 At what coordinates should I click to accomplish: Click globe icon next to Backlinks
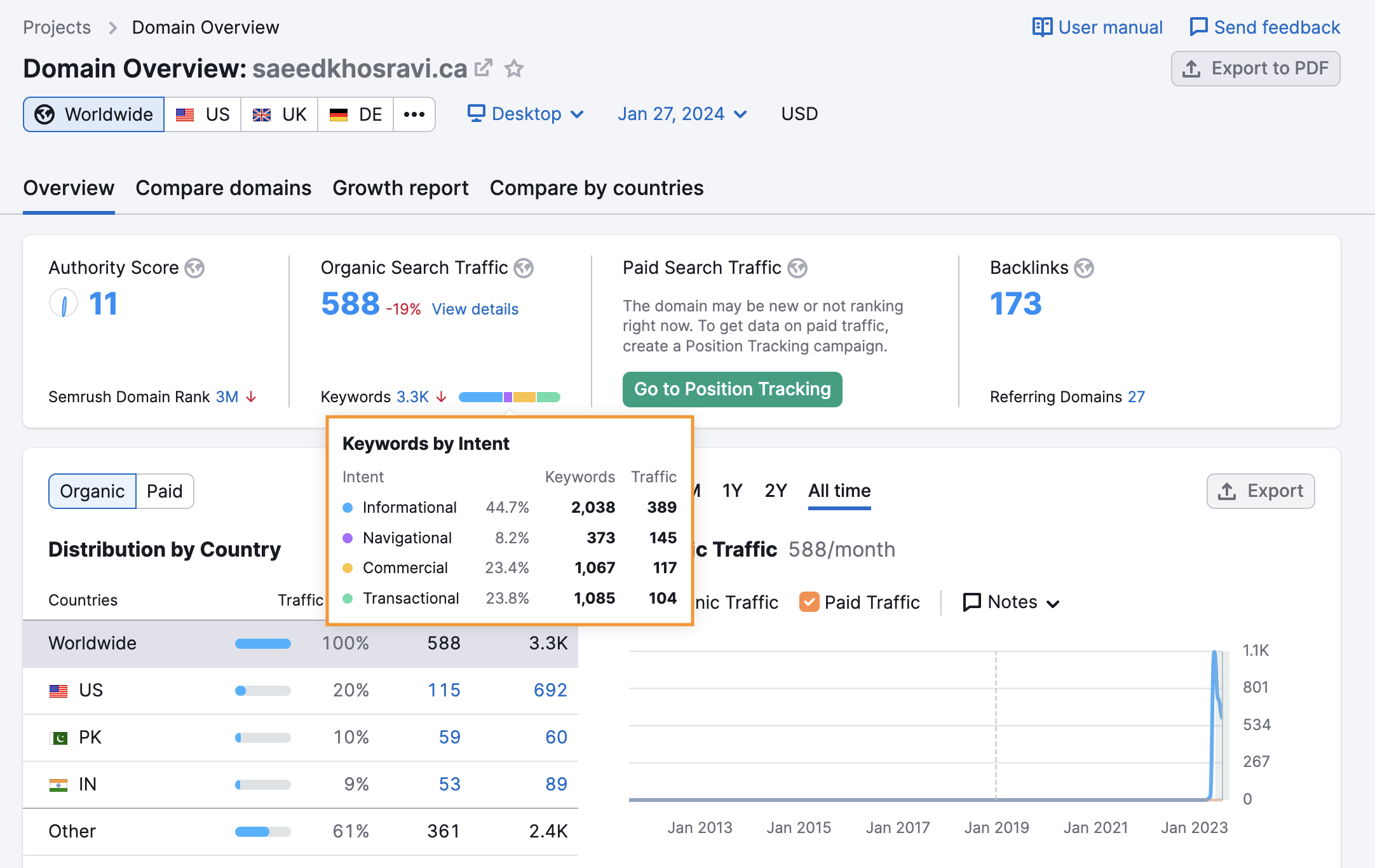coord(1084,268)
